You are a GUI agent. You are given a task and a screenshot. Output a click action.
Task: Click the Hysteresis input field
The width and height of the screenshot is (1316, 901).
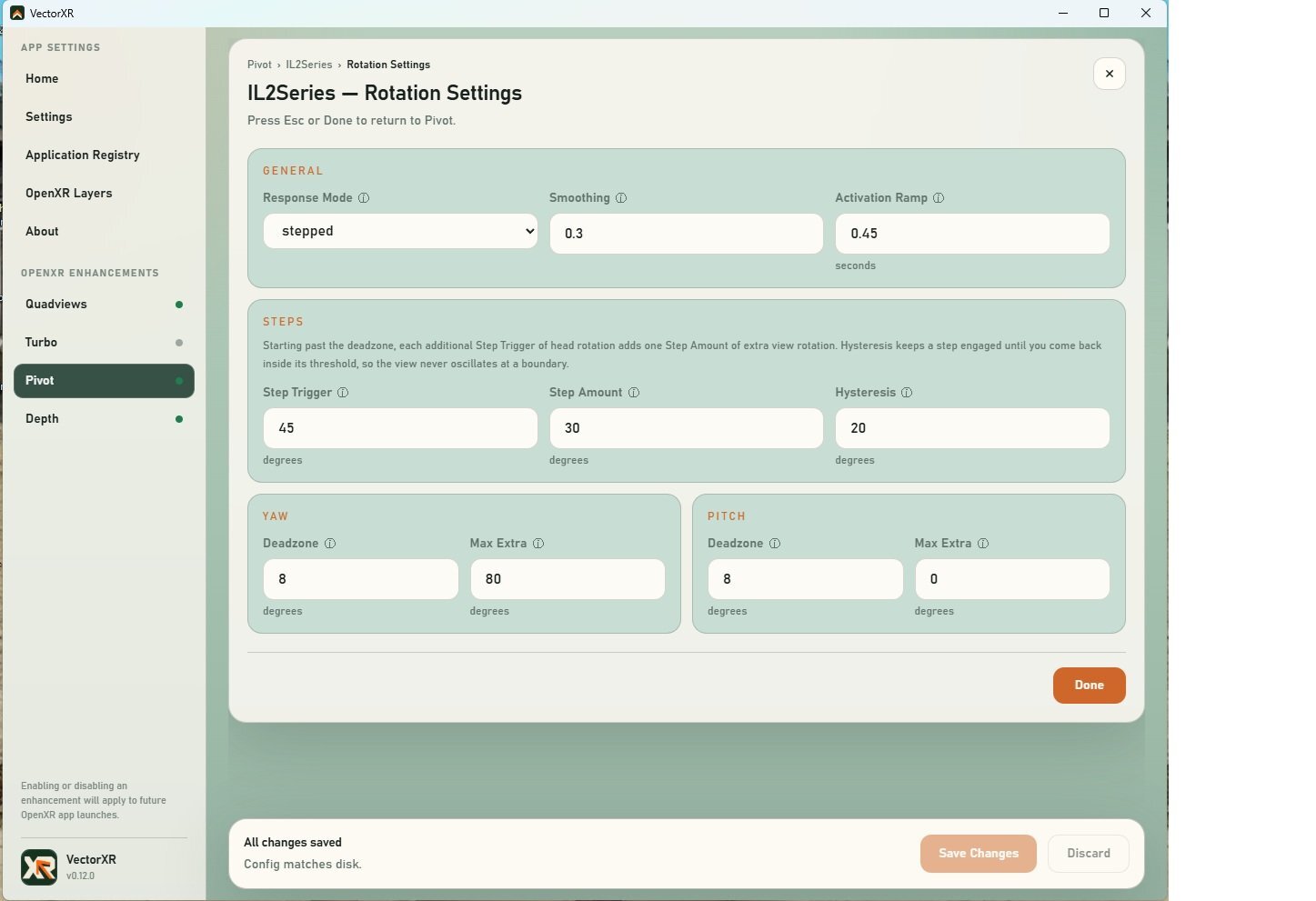972,428
